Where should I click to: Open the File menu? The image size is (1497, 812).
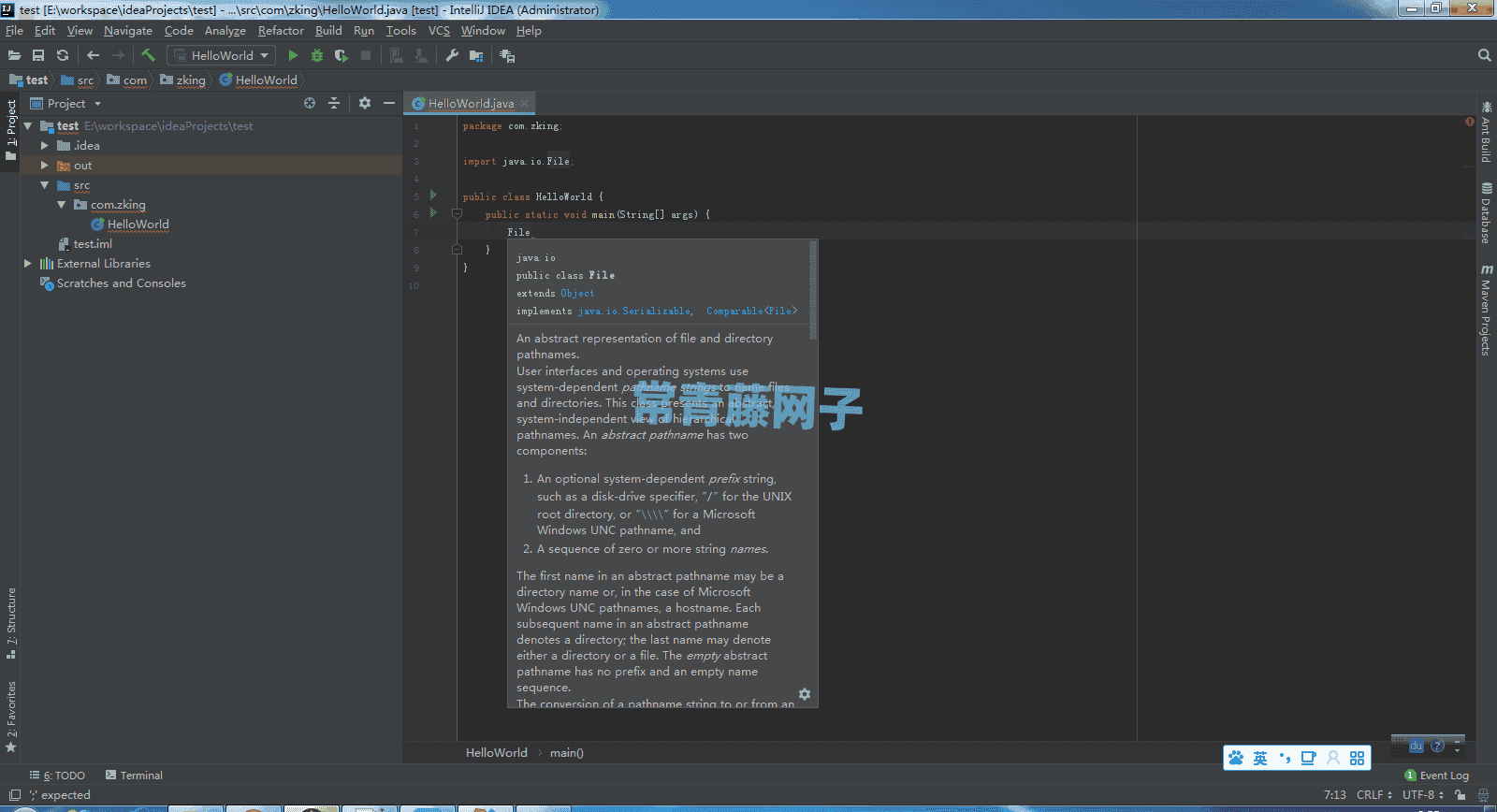(14, 31)
